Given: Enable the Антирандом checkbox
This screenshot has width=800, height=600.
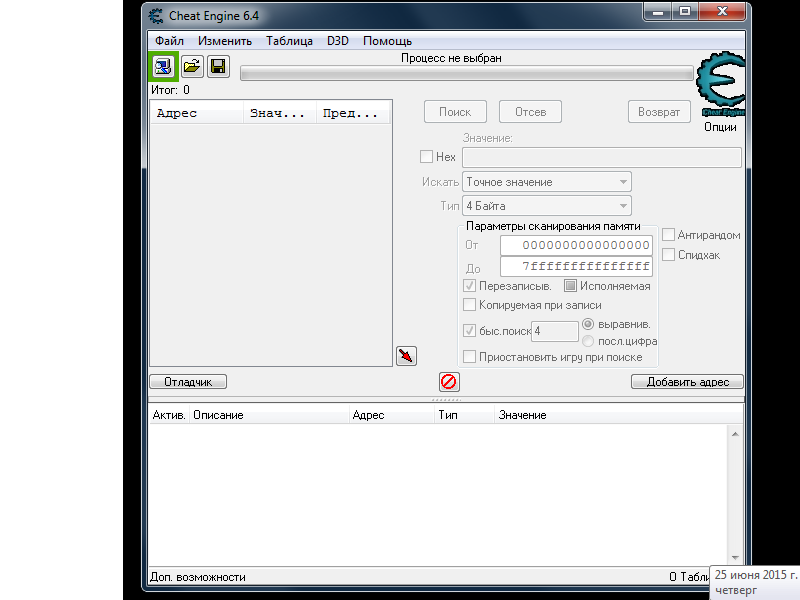Looking at the screenshot, I should pos(668,235).
